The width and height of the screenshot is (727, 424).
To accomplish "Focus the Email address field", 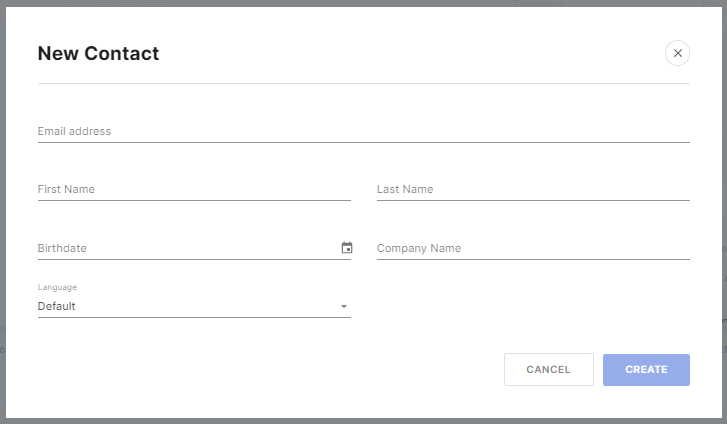I will pyautogui.click(x=364, y=131).
